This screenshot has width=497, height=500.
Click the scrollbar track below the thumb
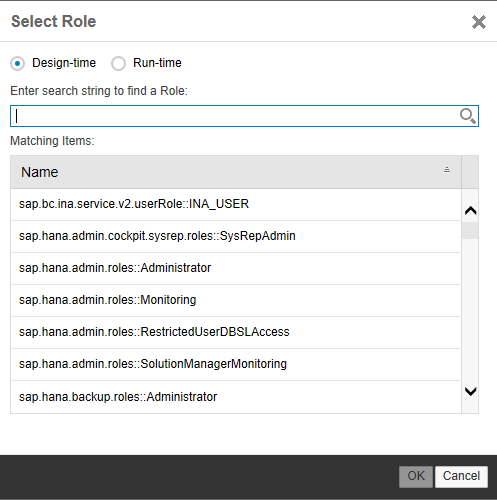tap(470, 310)
